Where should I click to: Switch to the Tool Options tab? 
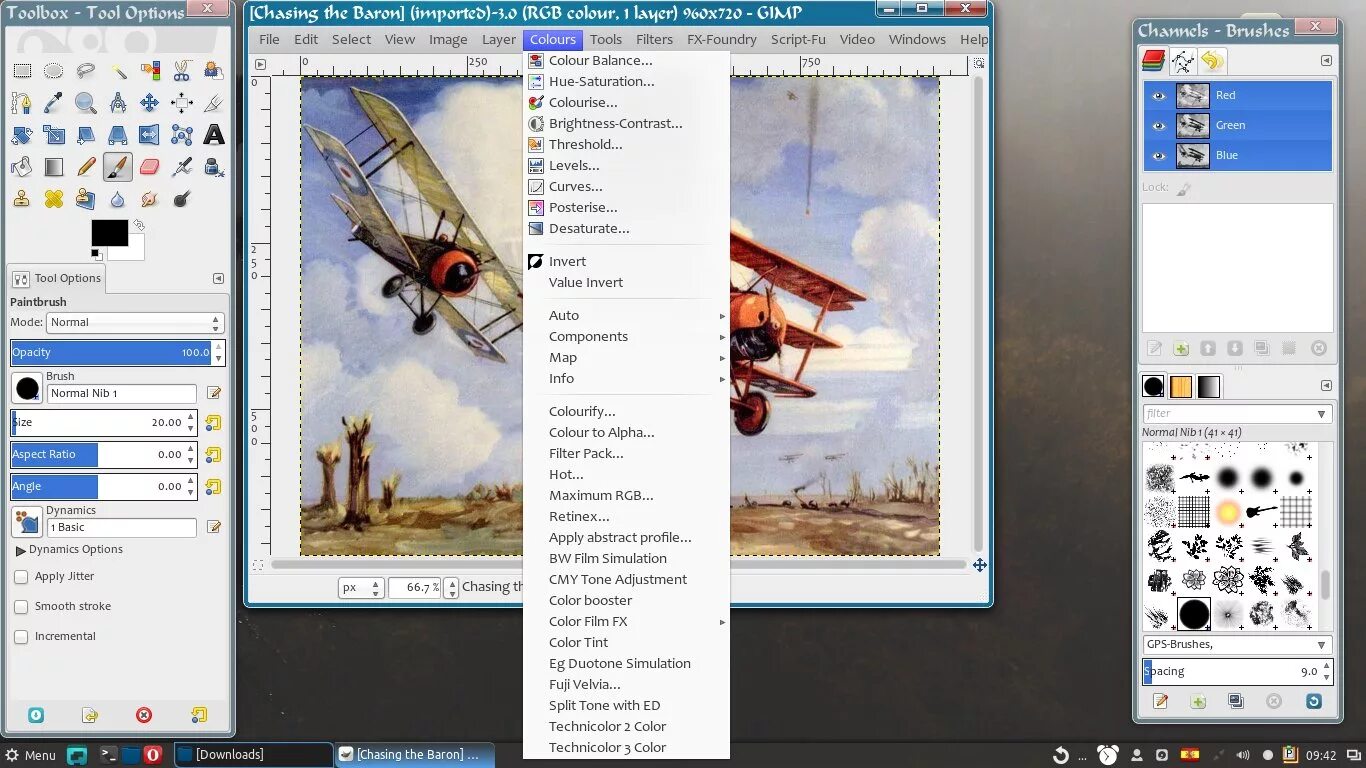pyautogui.click(x=57, y=279)
